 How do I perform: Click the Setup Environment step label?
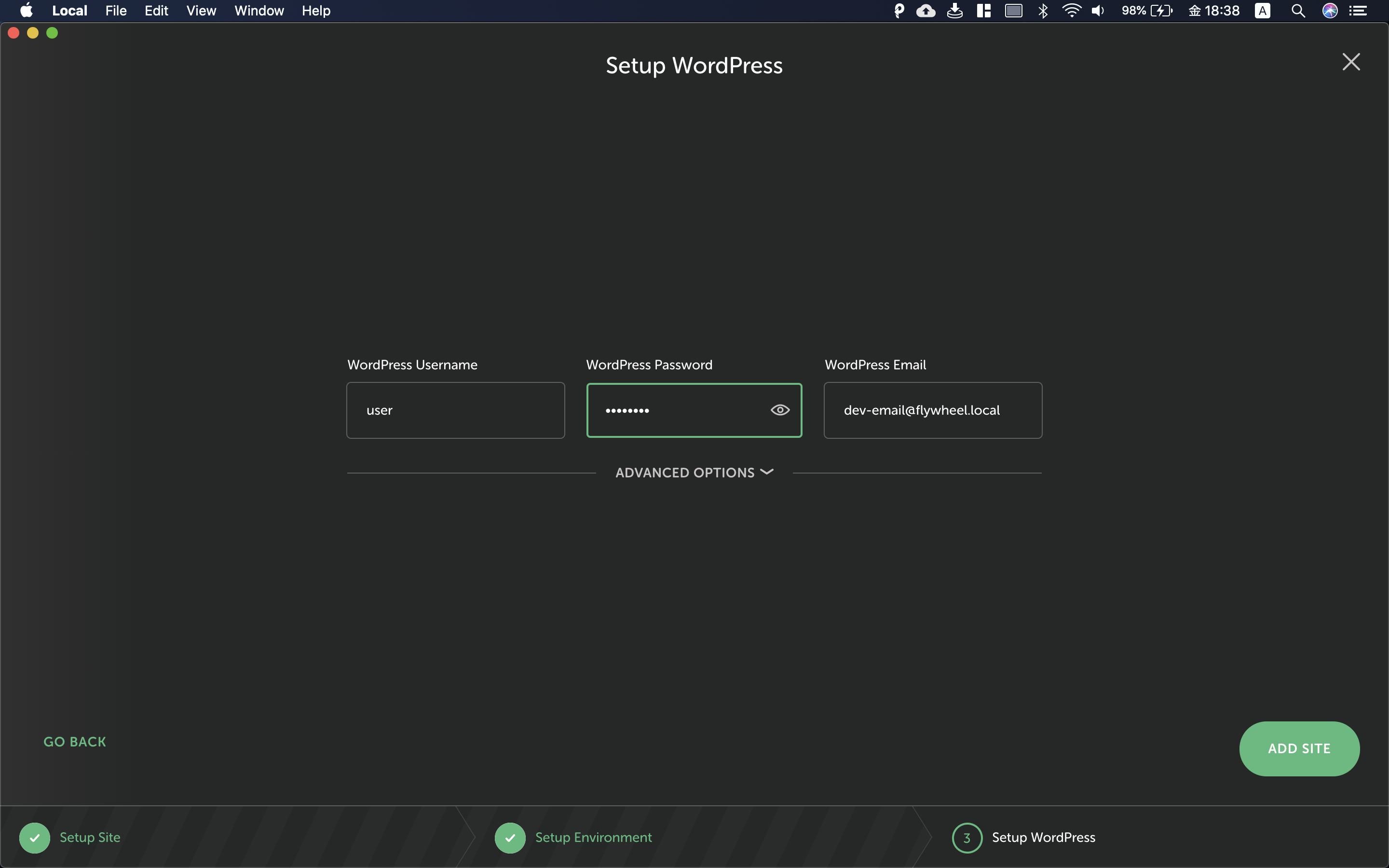click(x=594, y=837)
